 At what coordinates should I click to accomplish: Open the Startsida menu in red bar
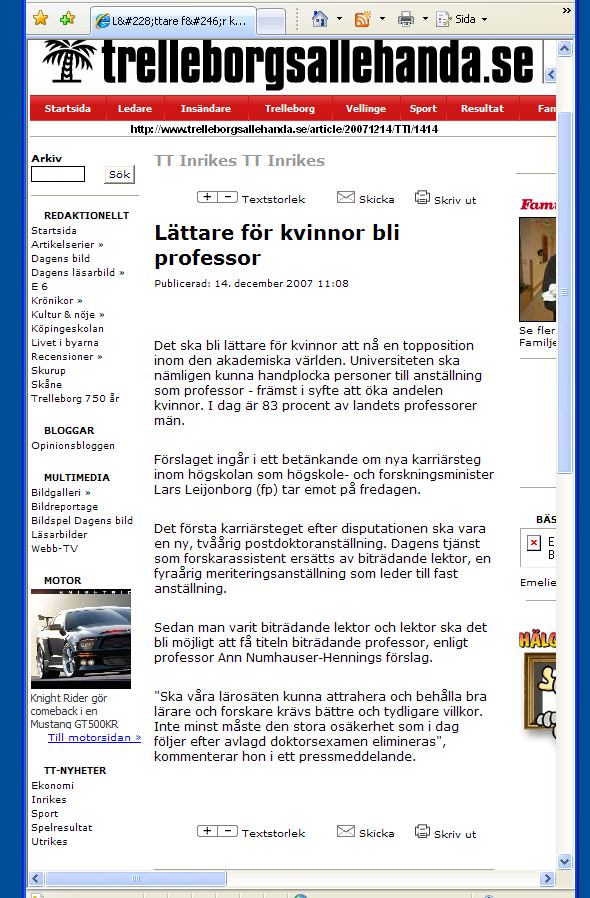tap(68, 108)
